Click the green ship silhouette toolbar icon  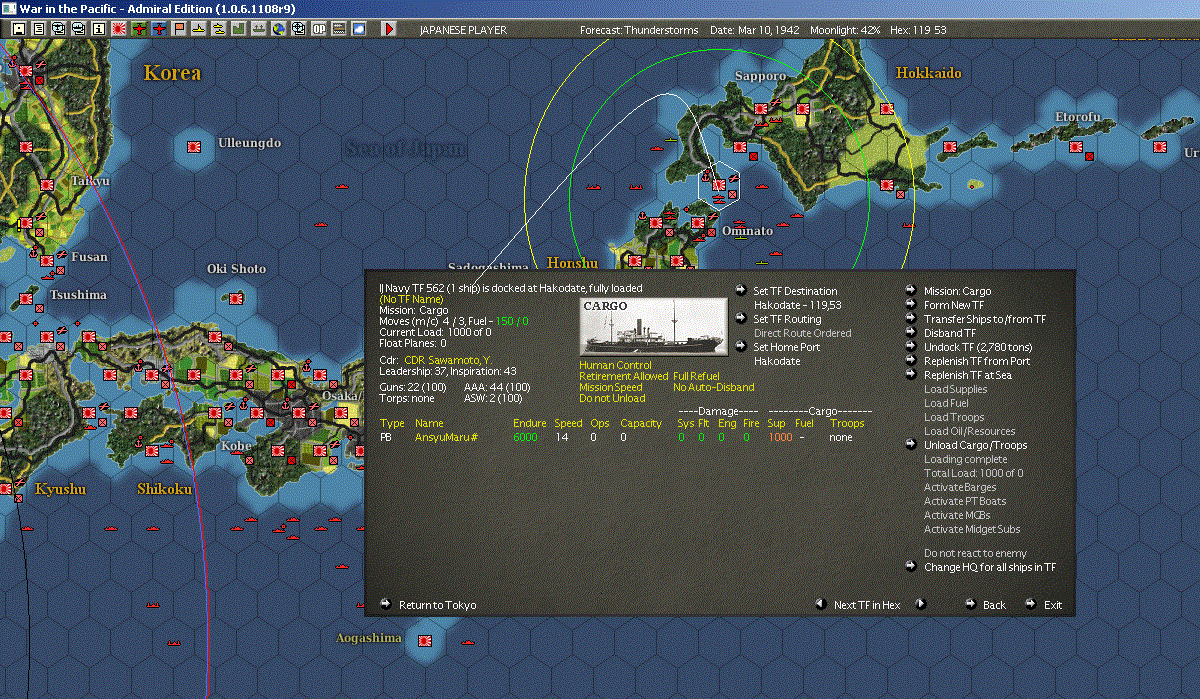(x=258, y=29)
